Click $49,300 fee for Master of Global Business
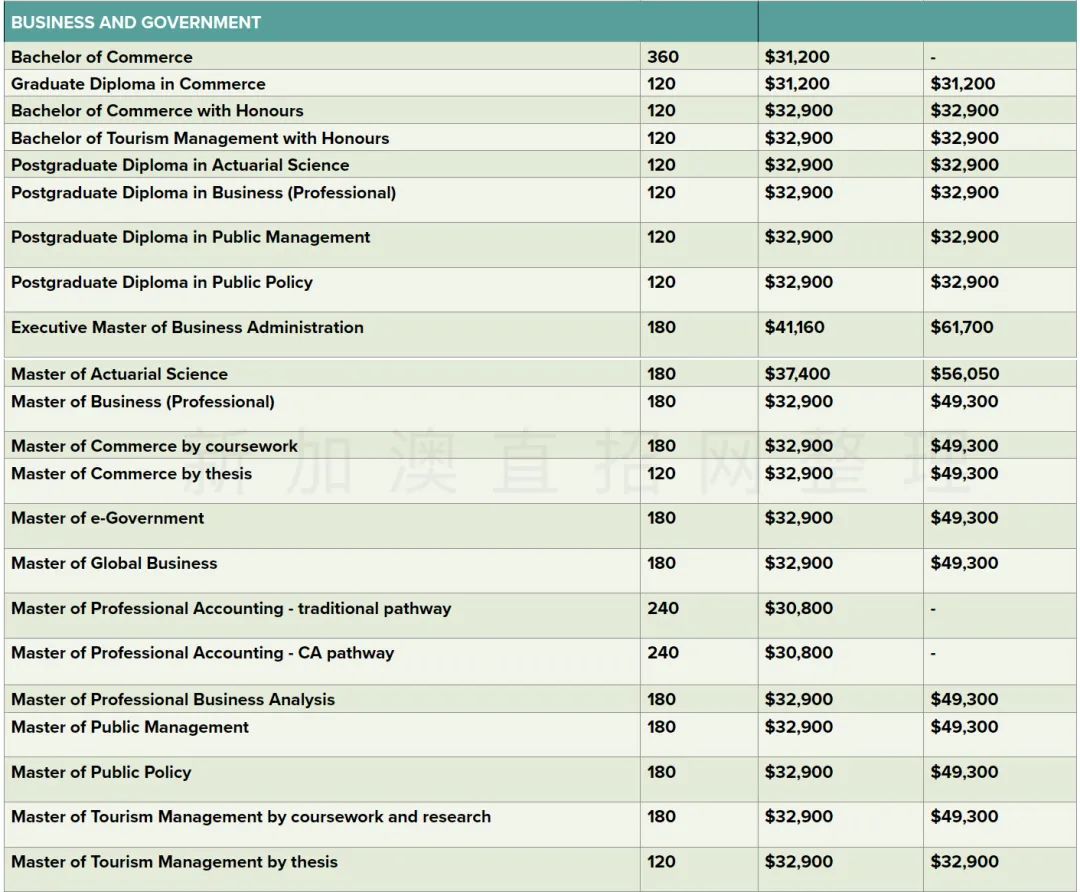 coord(964,563)
